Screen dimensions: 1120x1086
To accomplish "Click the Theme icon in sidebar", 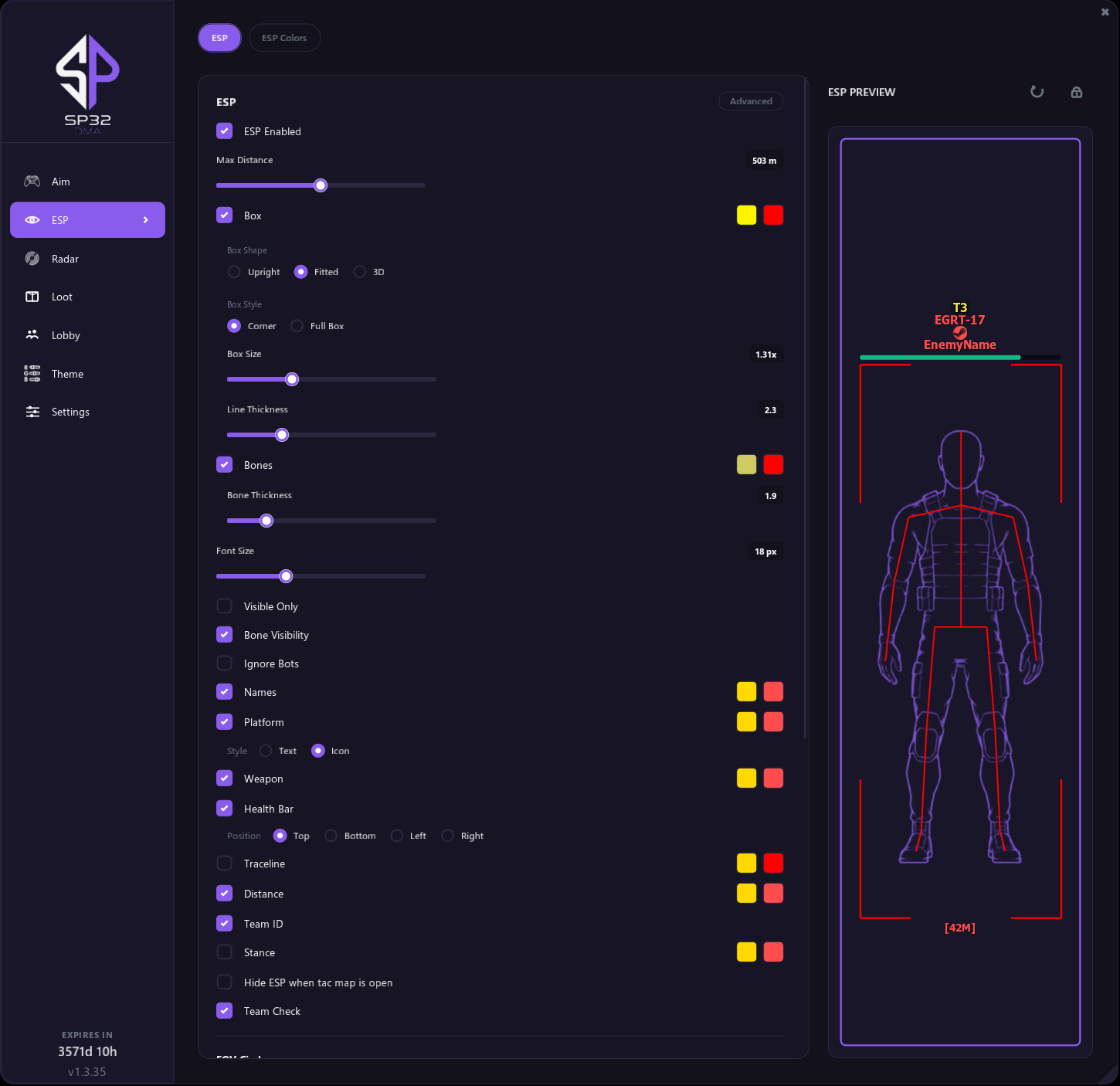I will (x=32, y=374).
